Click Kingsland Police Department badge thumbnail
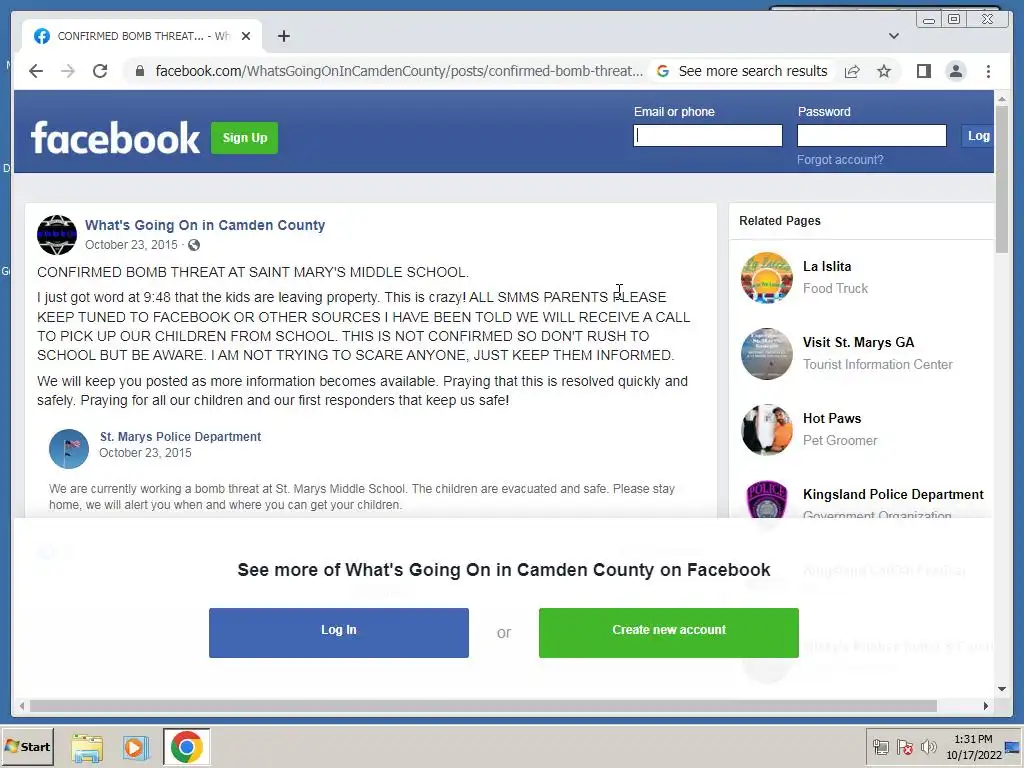 tap(767, 500)
